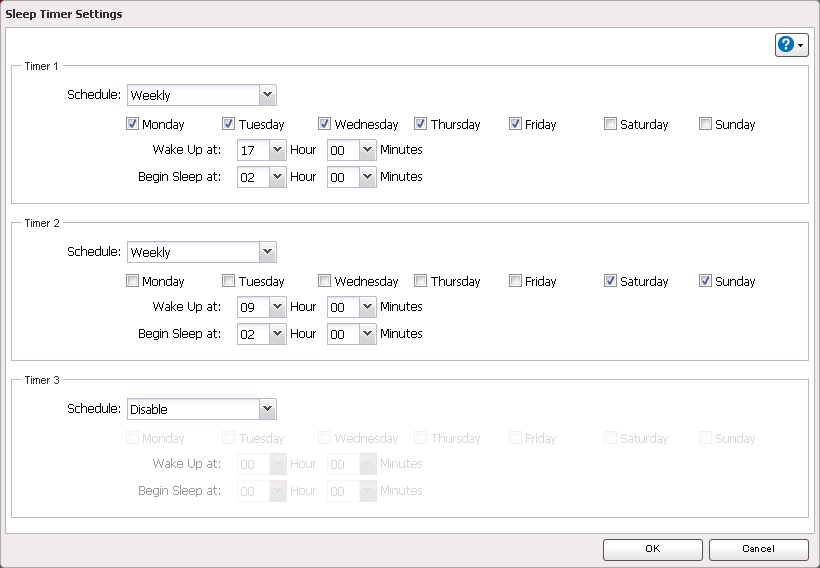Check Monday in Timer 2
The width and height of the screenshot is (820, 568).
click(x=133, y=281)
